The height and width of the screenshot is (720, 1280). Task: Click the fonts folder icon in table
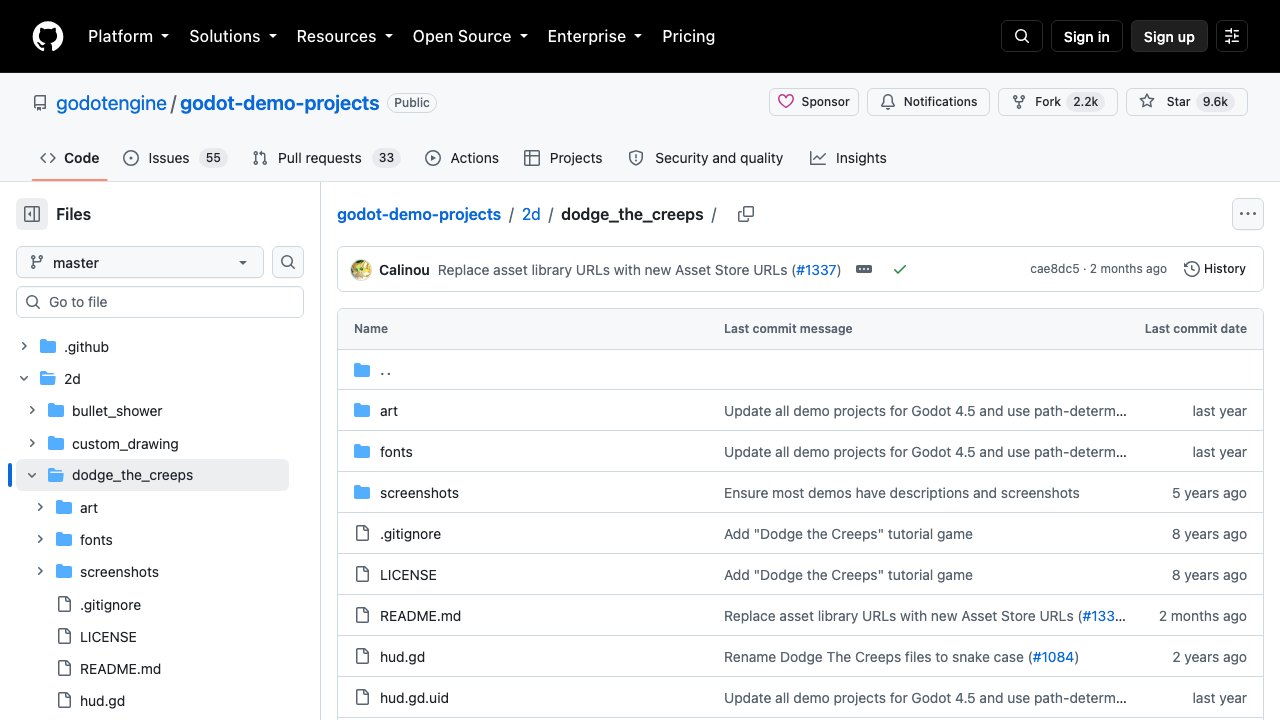pos(362,452)
